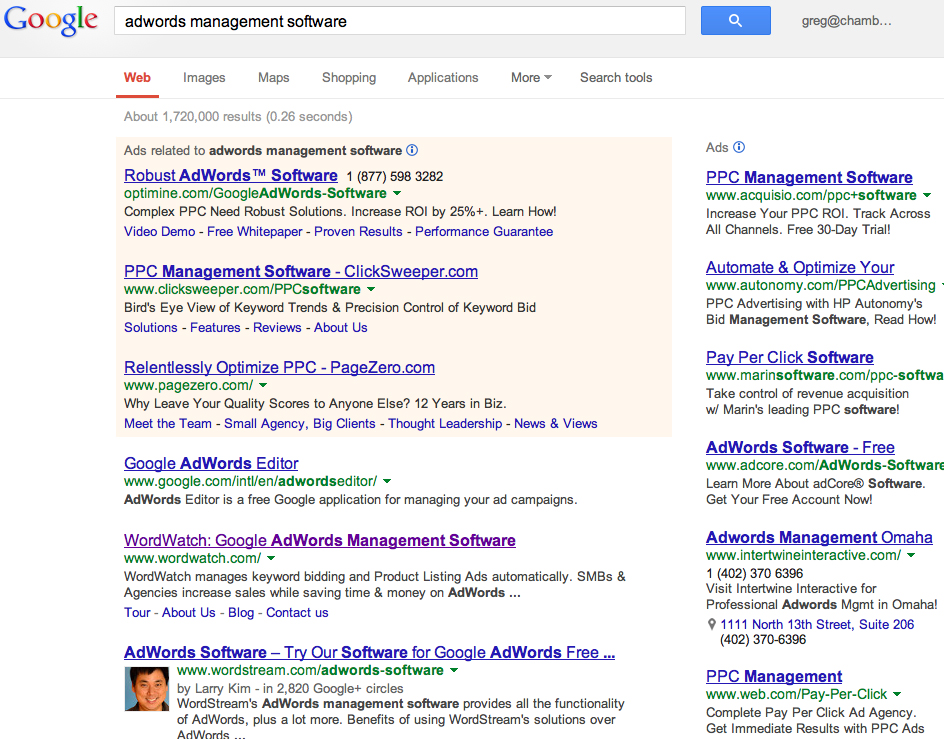Open Search tools options
The height and width of the screenshot is (739, 944).
click(x=616, y=78)
